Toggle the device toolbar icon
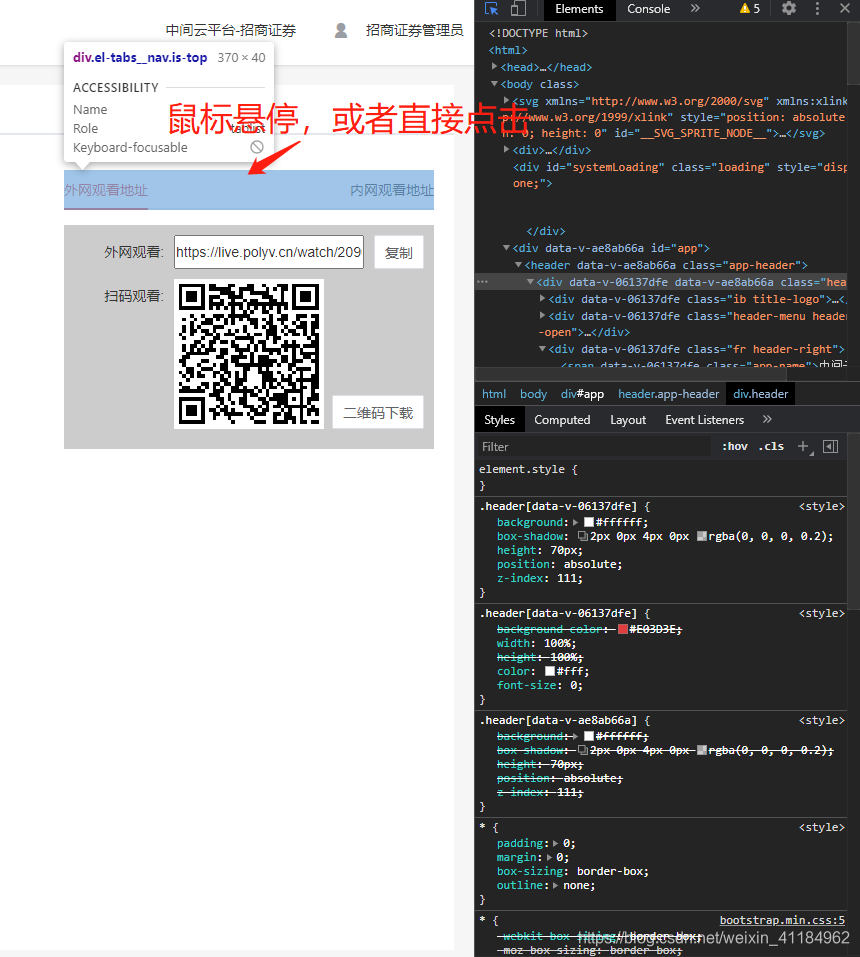This screenshot has height=957, width=860. 518,9
